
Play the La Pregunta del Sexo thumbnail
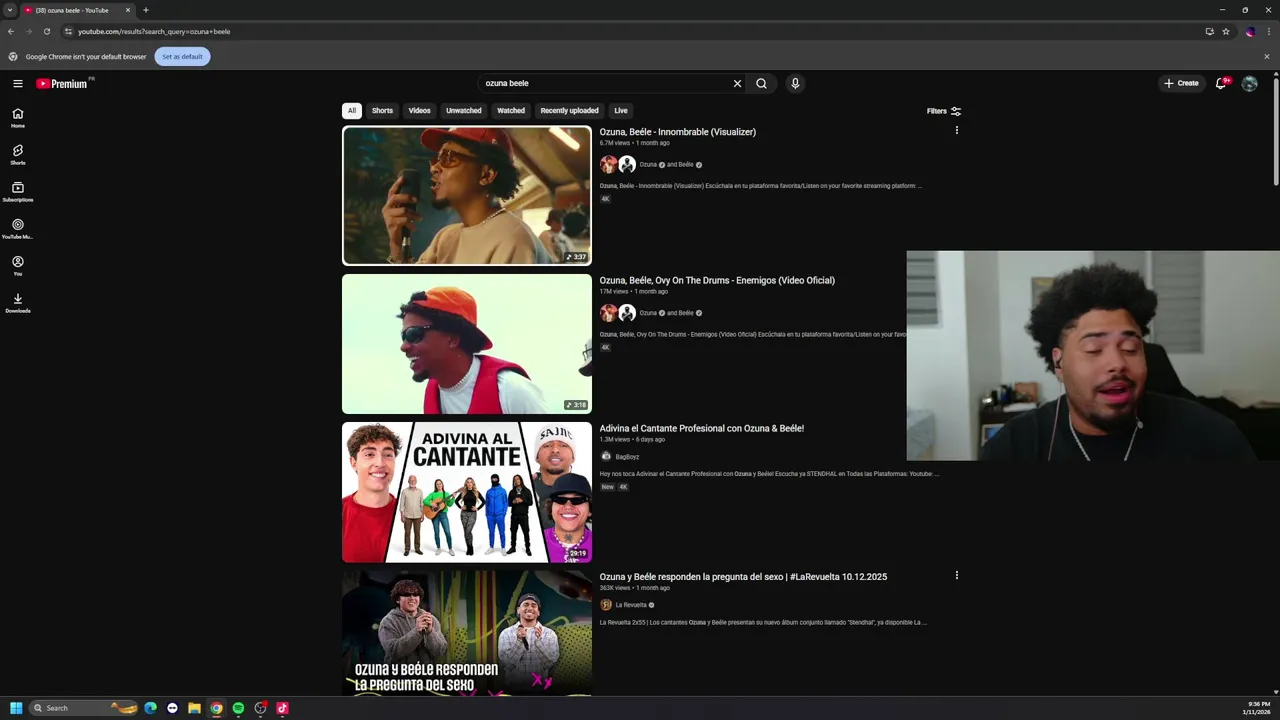pyautogui.click(x=467, y=633)
